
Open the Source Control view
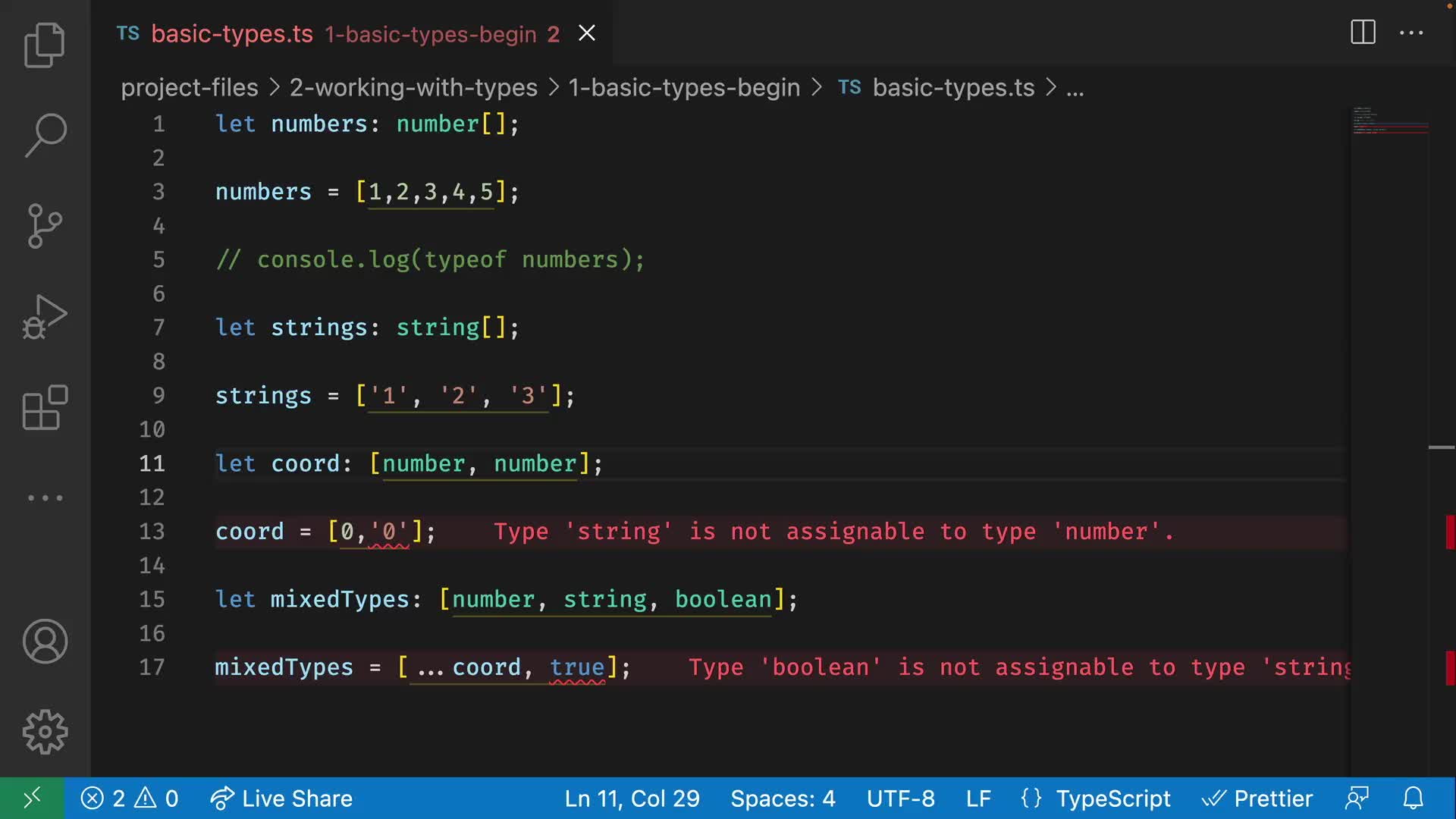coord(45,226)
